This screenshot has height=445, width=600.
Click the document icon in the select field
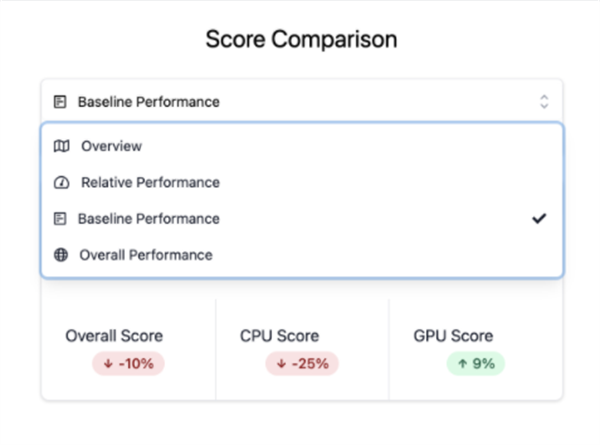[x=60, y=102]
